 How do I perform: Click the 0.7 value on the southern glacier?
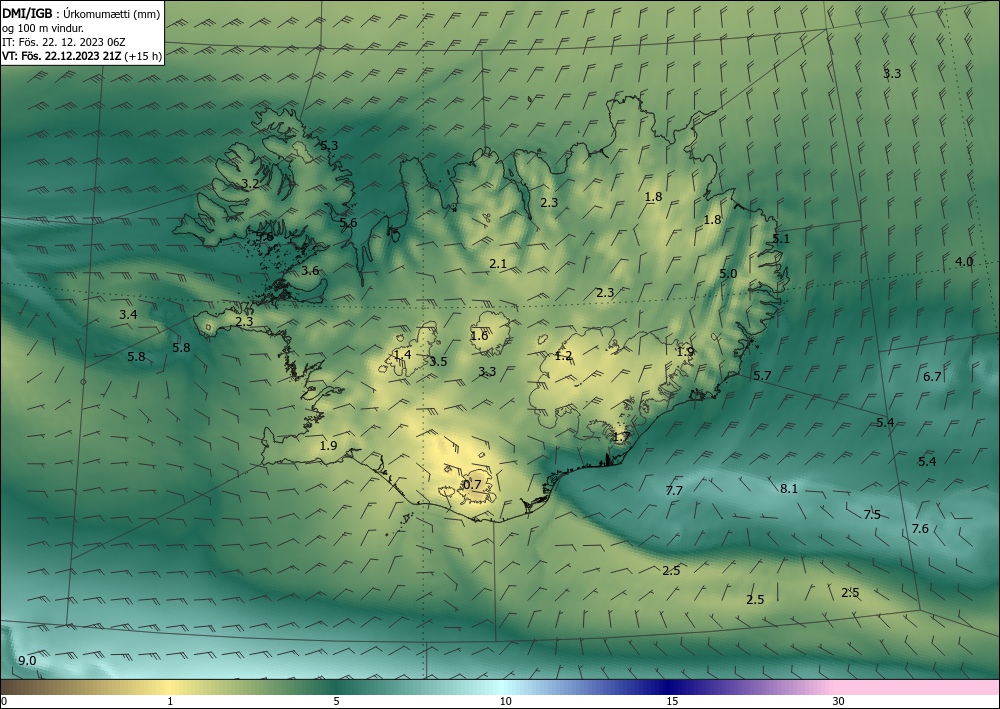pyautogui.click(x=472, y=485)
